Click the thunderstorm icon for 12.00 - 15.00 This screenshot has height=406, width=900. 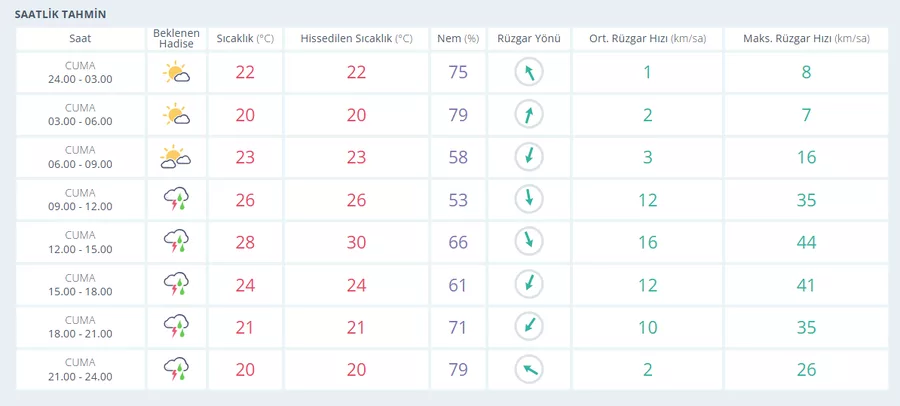(176, 242)
